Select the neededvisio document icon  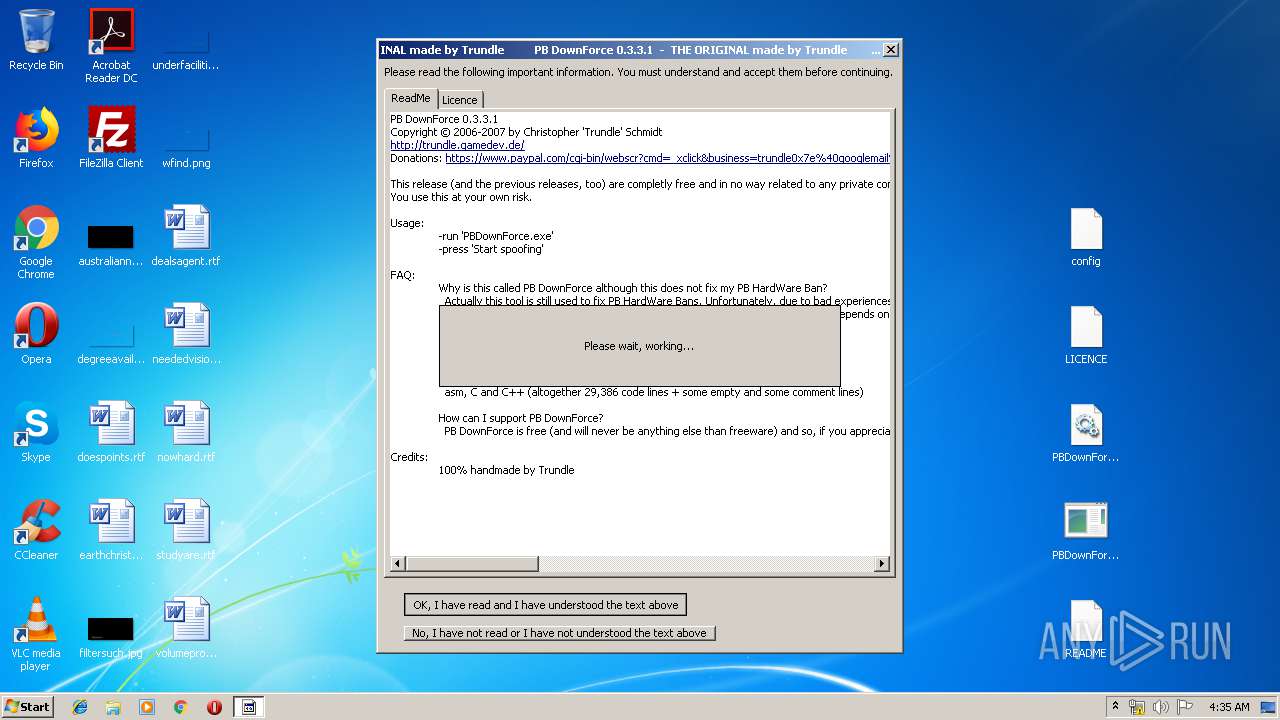(x=186, y=334)
